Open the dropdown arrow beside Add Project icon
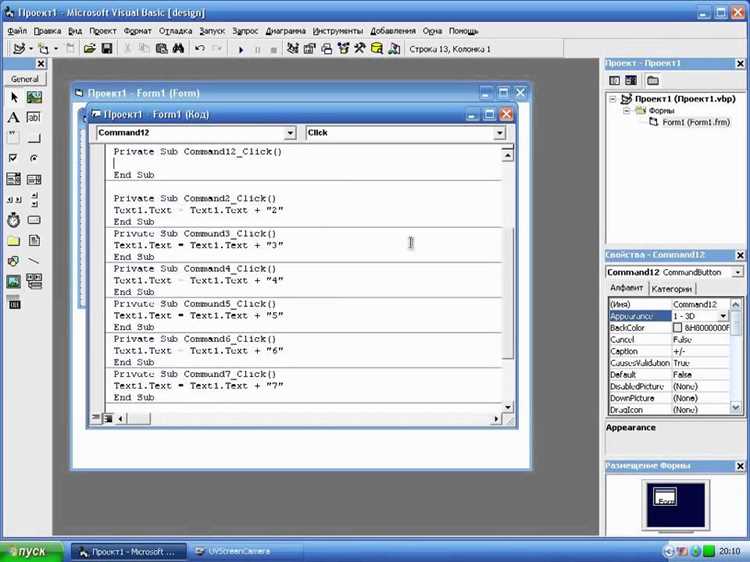The image size is (750, 562). tap(31, 49)
